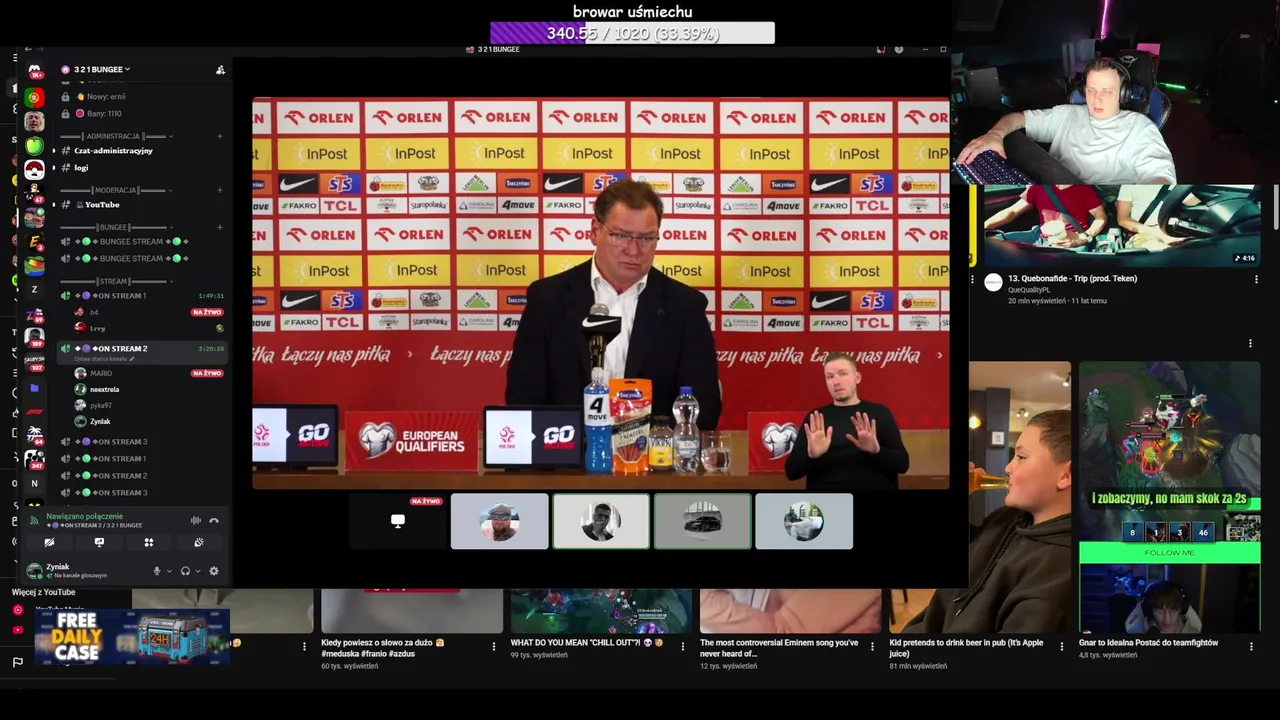Screen dimensions: 1280x720
Task: Toggle camera in voice panel
Action: 49,542
